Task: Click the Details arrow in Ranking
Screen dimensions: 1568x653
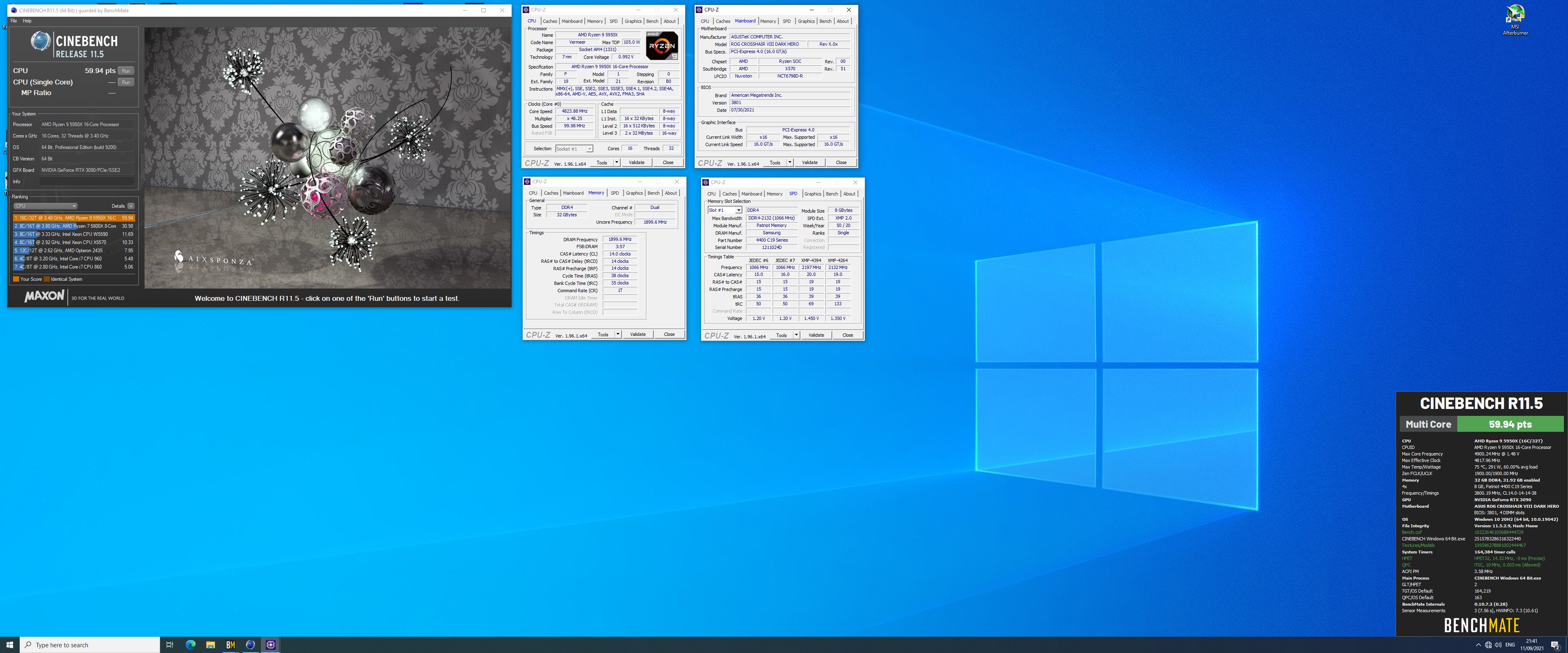Action: [x=131, y=206]
